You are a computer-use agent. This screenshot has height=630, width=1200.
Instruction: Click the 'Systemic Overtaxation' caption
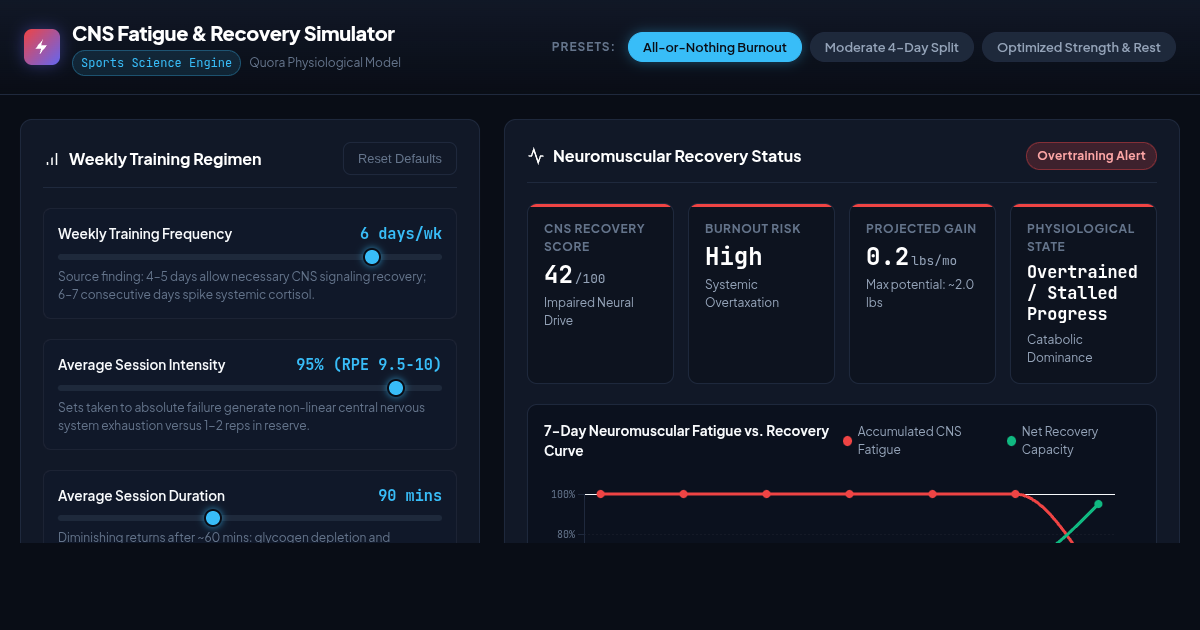[742, 294]
